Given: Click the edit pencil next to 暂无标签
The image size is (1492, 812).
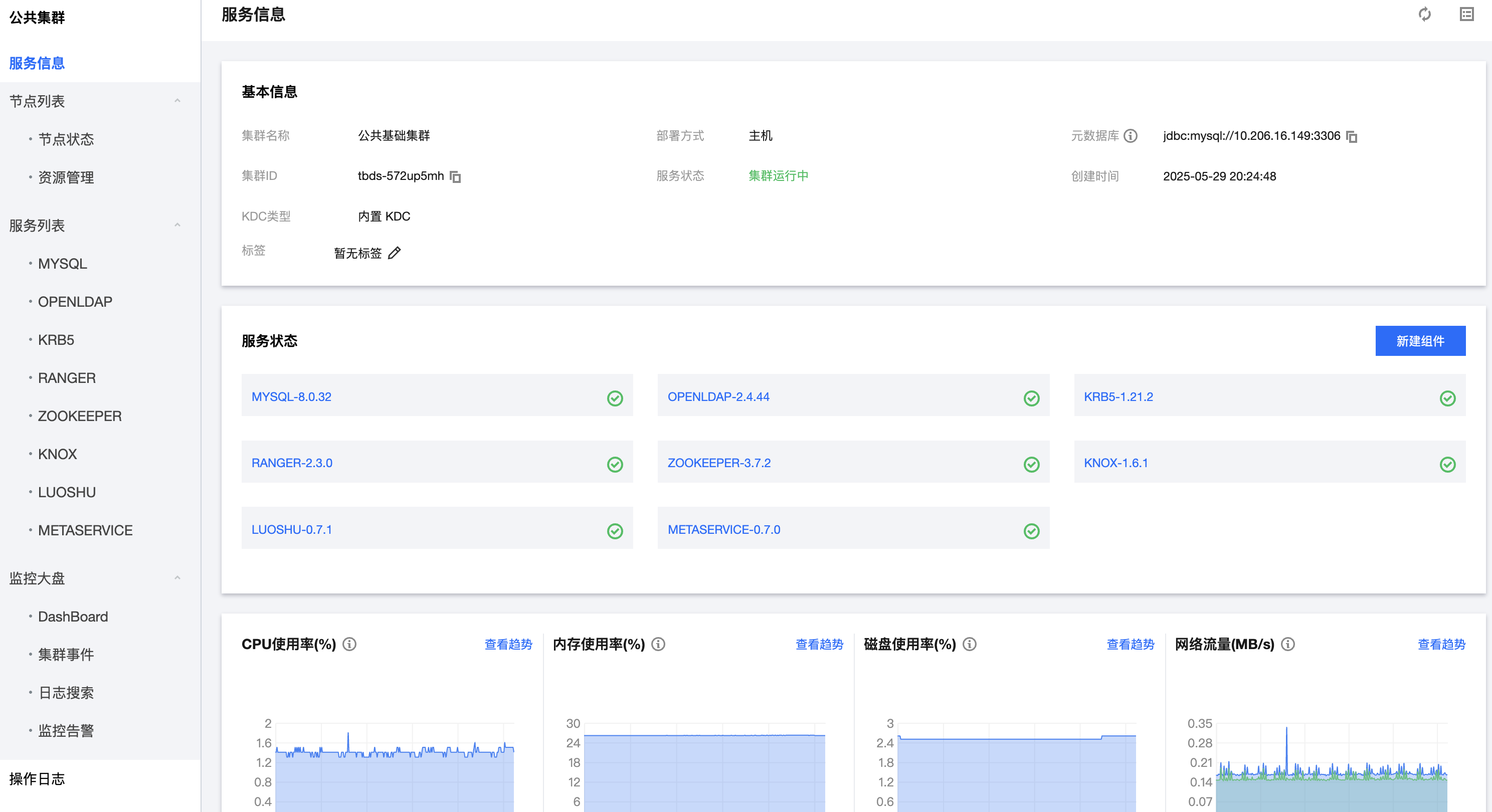Looking at the screenshot, I should 395,253.
